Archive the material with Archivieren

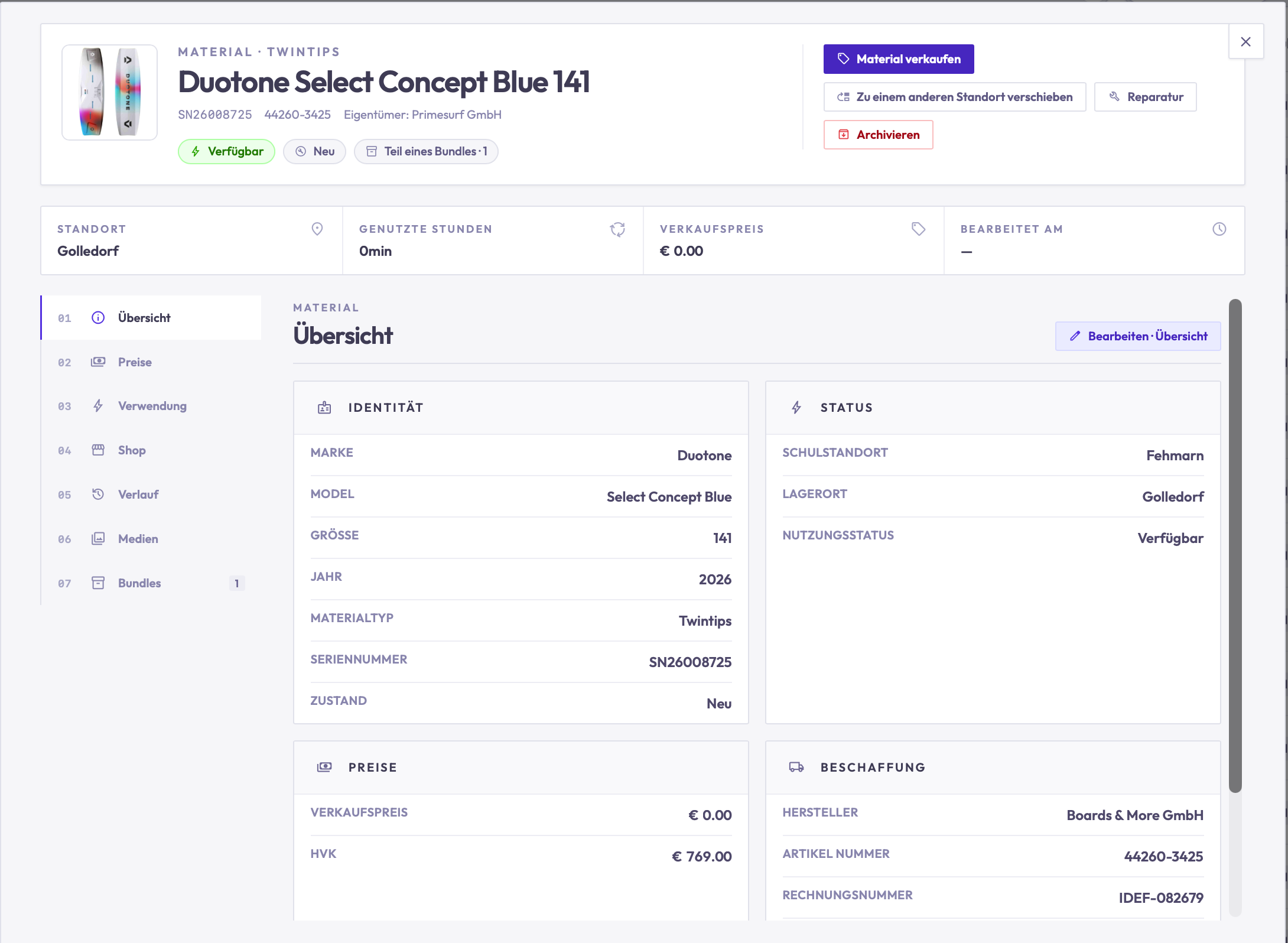point(879,135)
